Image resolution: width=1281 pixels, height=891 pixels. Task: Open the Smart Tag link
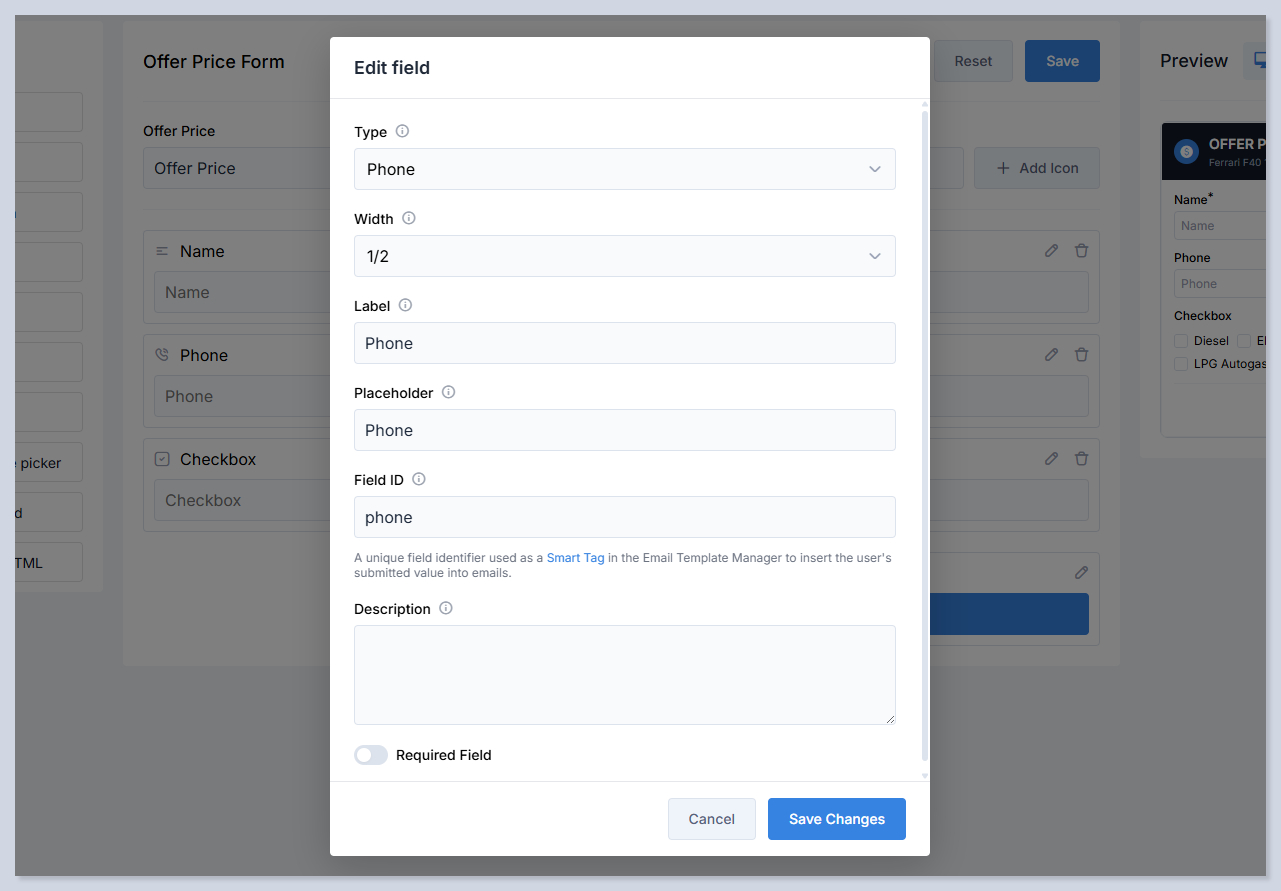pos(575,558)
